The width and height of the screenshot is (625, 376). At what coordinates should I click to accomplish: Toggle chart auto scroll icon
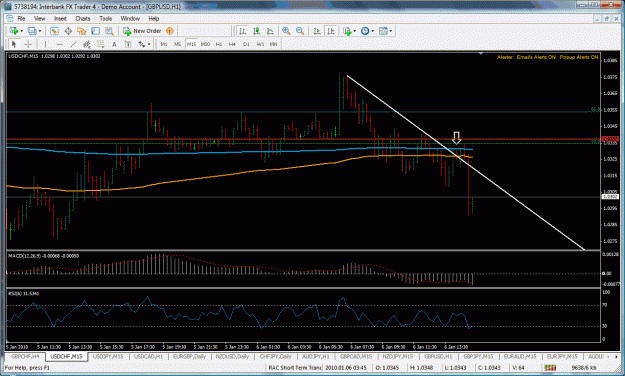tap(317, 31)
